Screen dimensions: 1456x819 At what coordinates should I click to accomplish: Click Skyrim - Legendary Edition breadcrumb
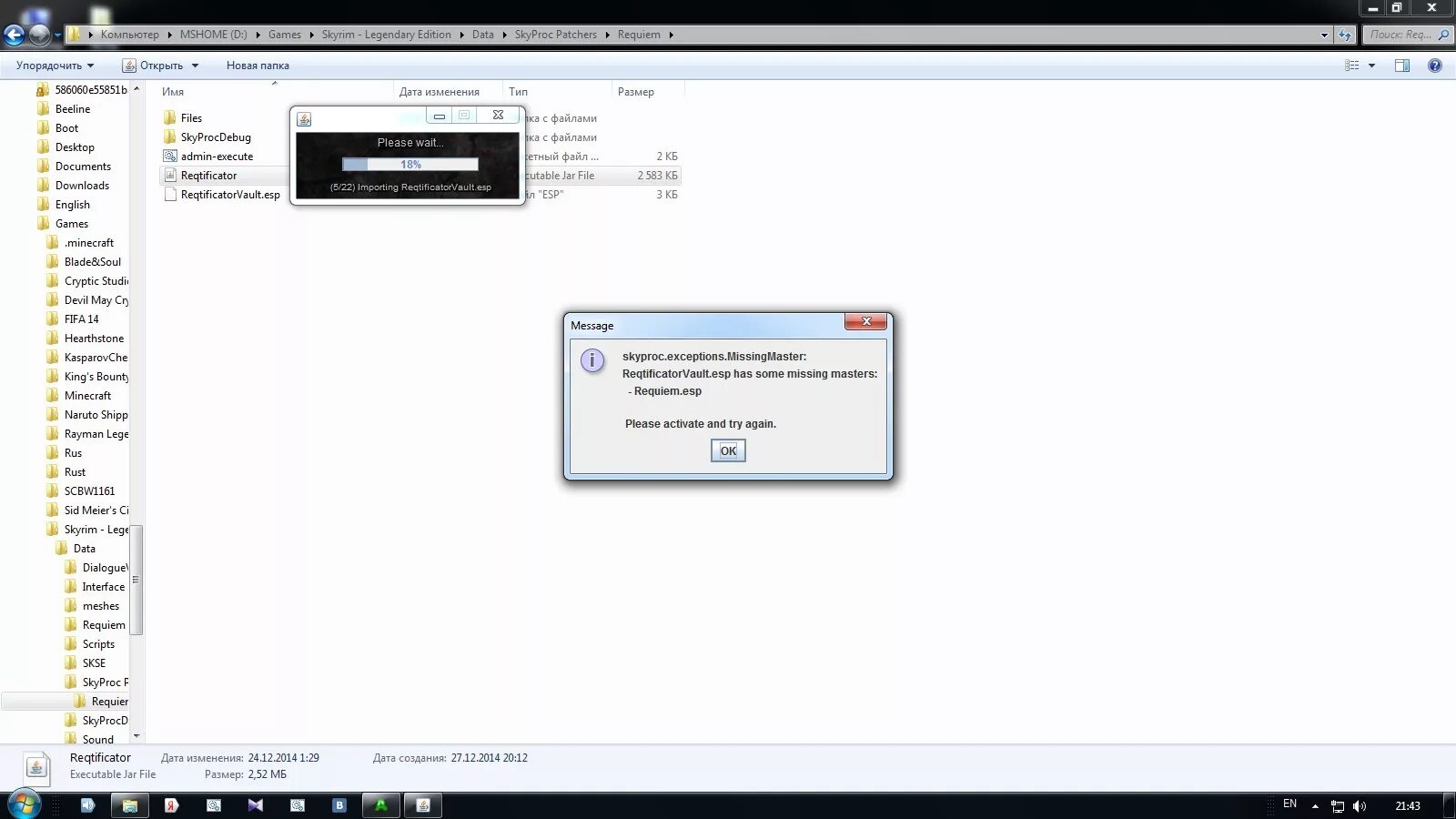point(386,35)
